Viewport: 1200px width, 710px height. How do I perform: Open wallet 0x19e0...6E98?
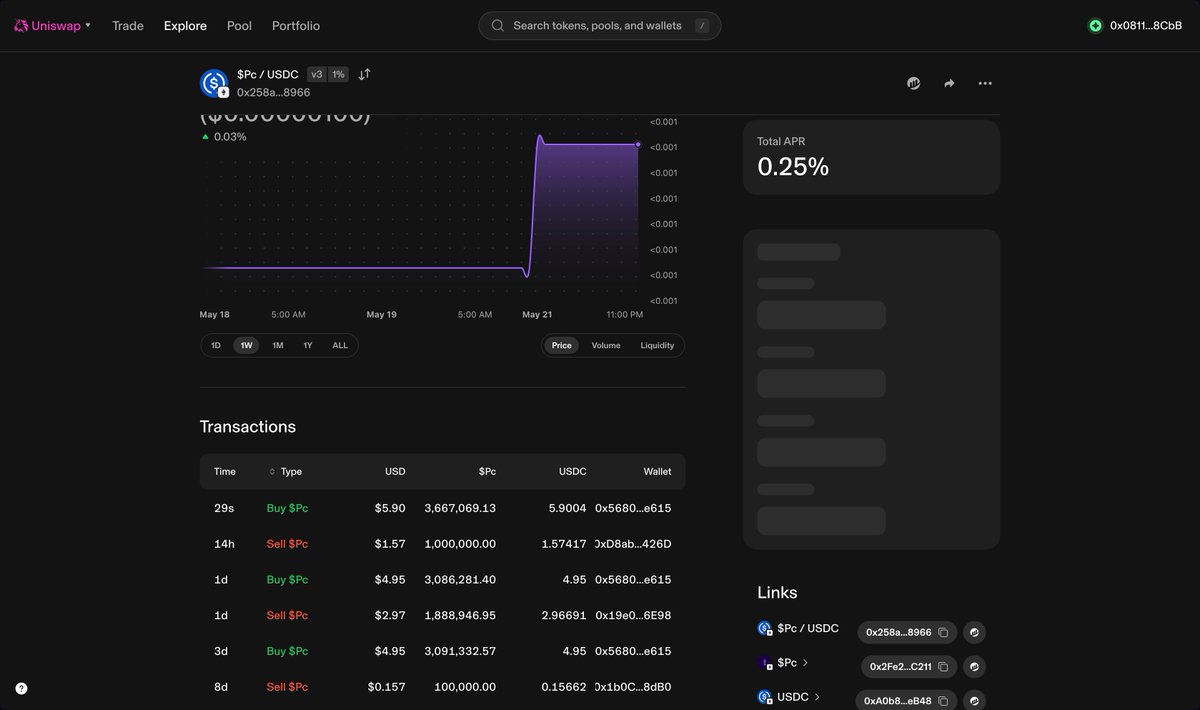(x=633, y=615)
